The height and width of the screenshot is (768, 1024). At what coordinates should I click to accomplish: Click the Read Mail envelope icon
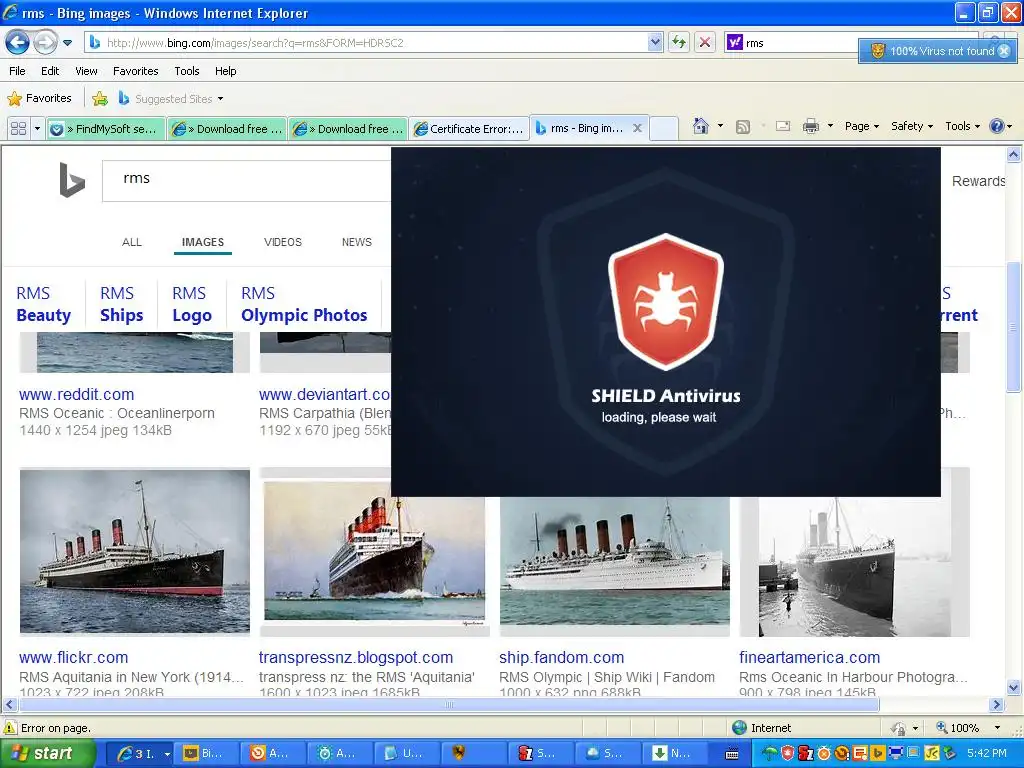point(782,126)
